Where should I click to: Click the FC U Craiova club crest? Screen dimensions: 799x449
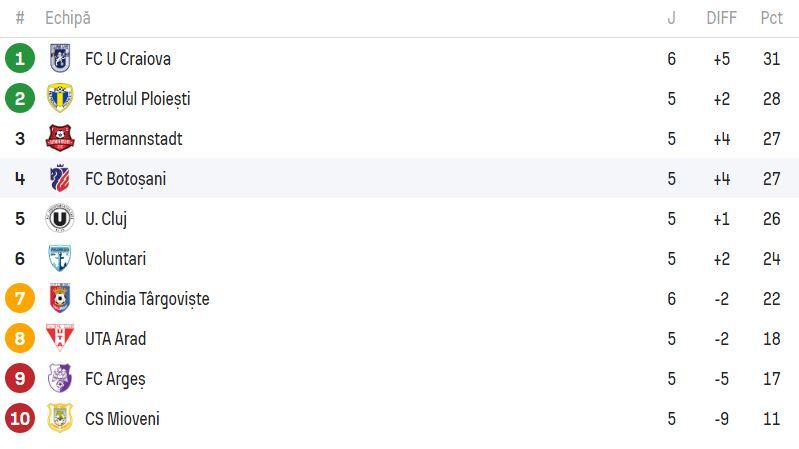pos(60,59)
